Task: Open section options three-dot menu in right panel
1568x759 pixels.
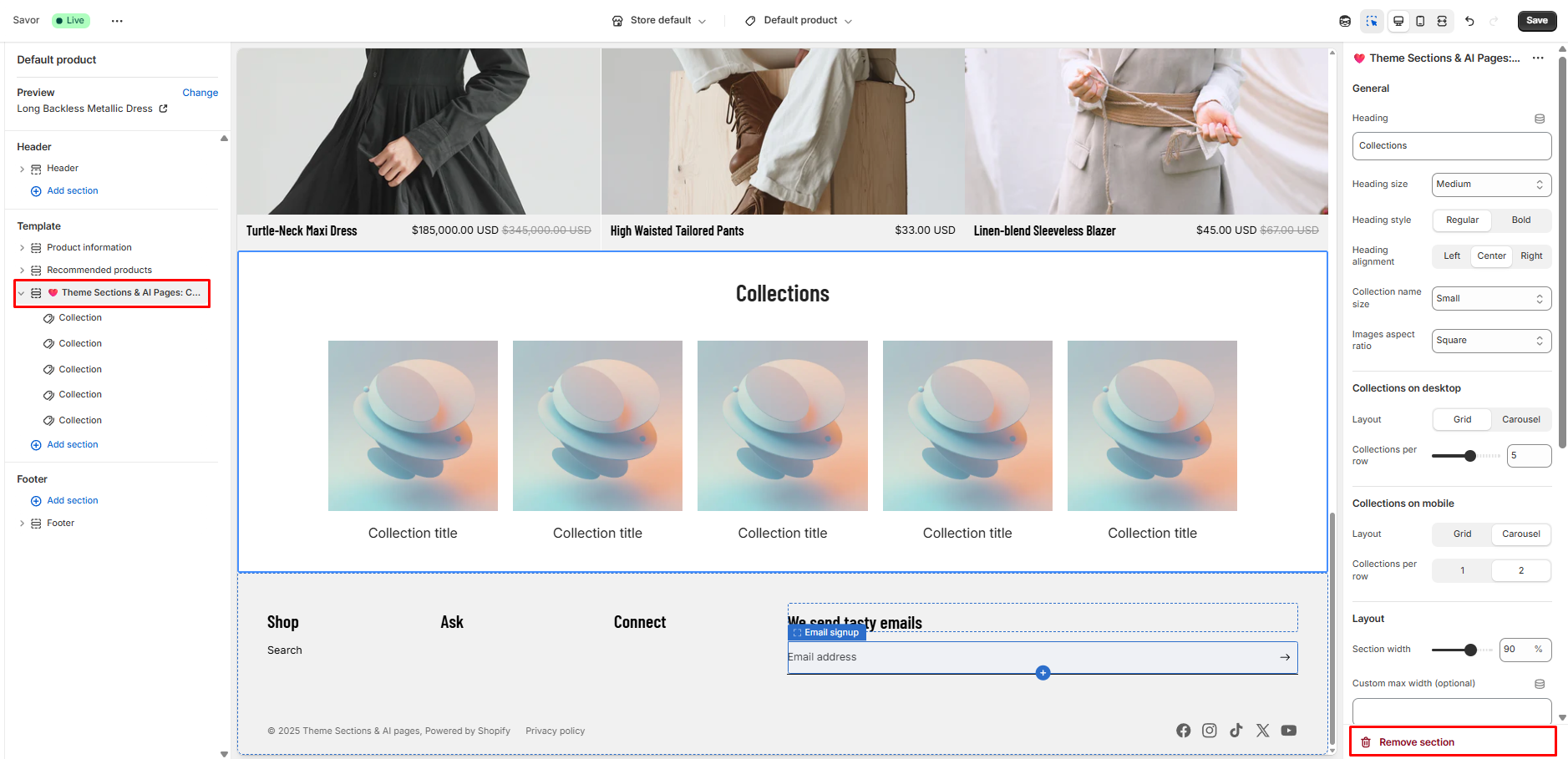Action: pyautogui.click(x=1538, y=58)
